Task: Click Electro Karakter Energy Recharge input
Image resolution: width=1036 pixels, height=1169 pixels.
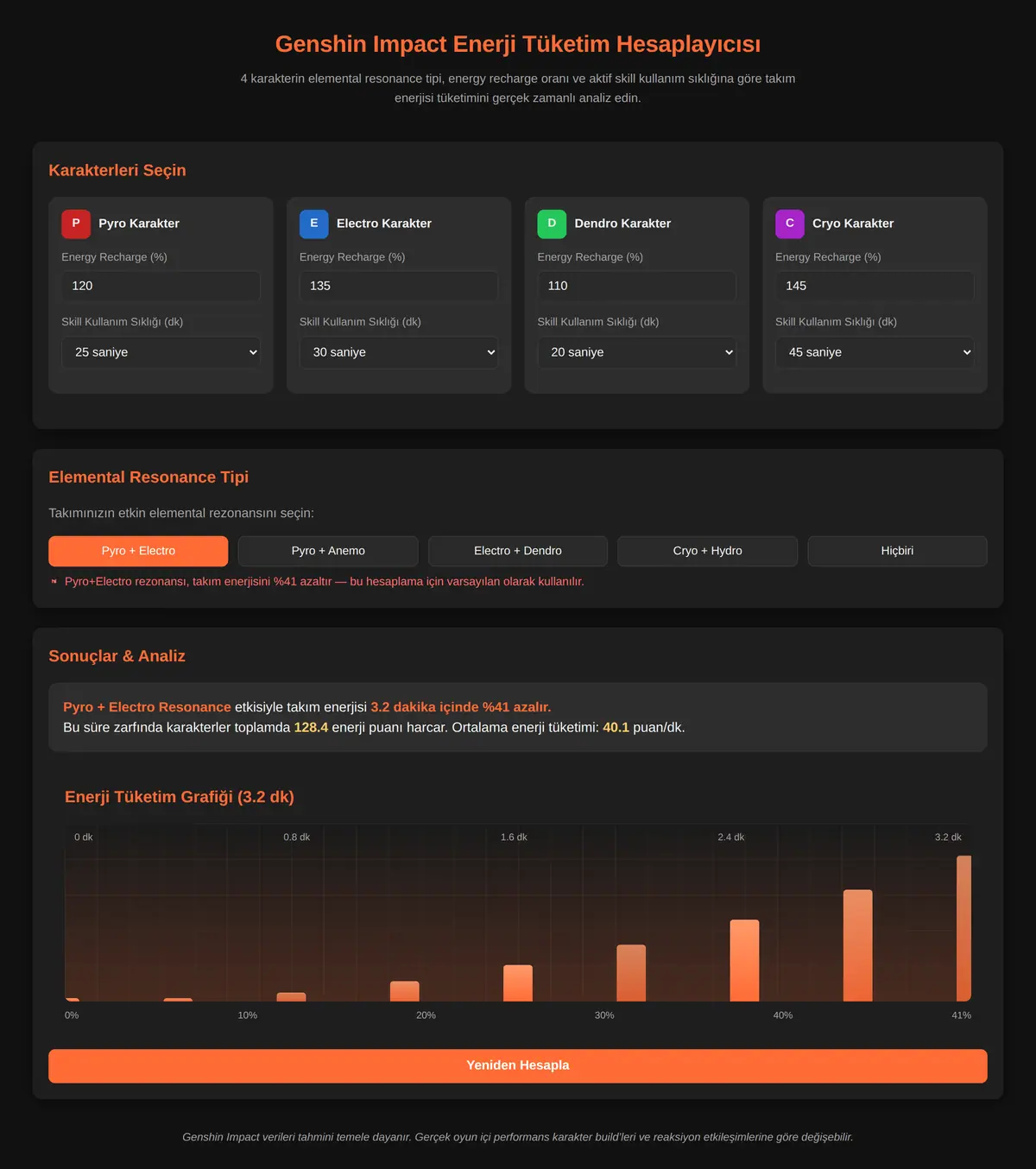Action: click(x=399, y=286)
